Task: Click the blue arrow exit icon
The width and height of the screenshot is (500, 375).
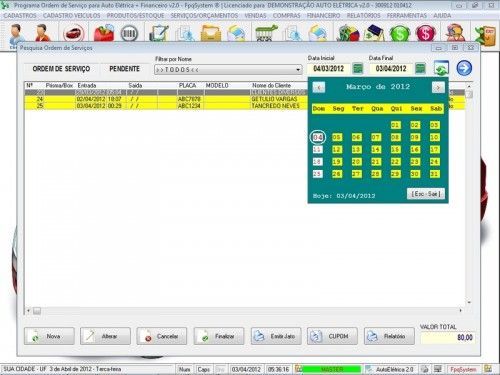Action: pos(464,68)
